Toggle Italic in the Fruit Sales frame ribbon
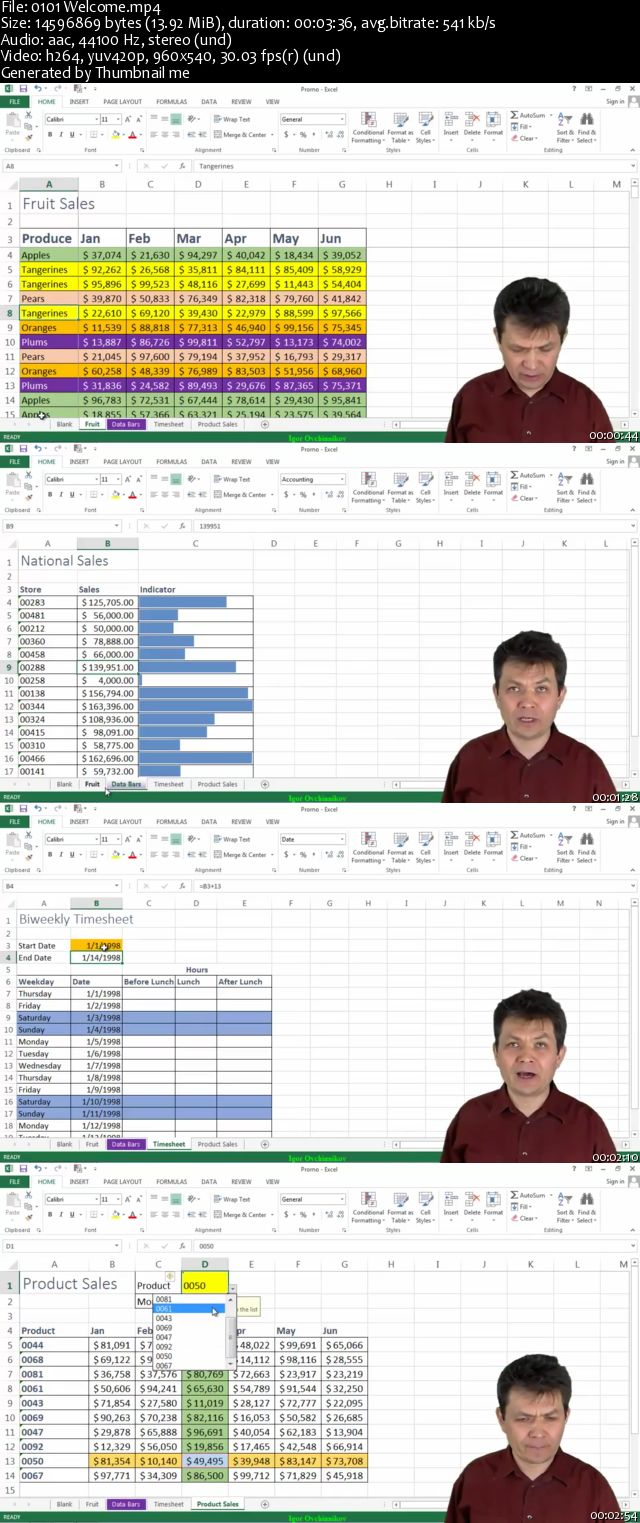 point(61,135)
